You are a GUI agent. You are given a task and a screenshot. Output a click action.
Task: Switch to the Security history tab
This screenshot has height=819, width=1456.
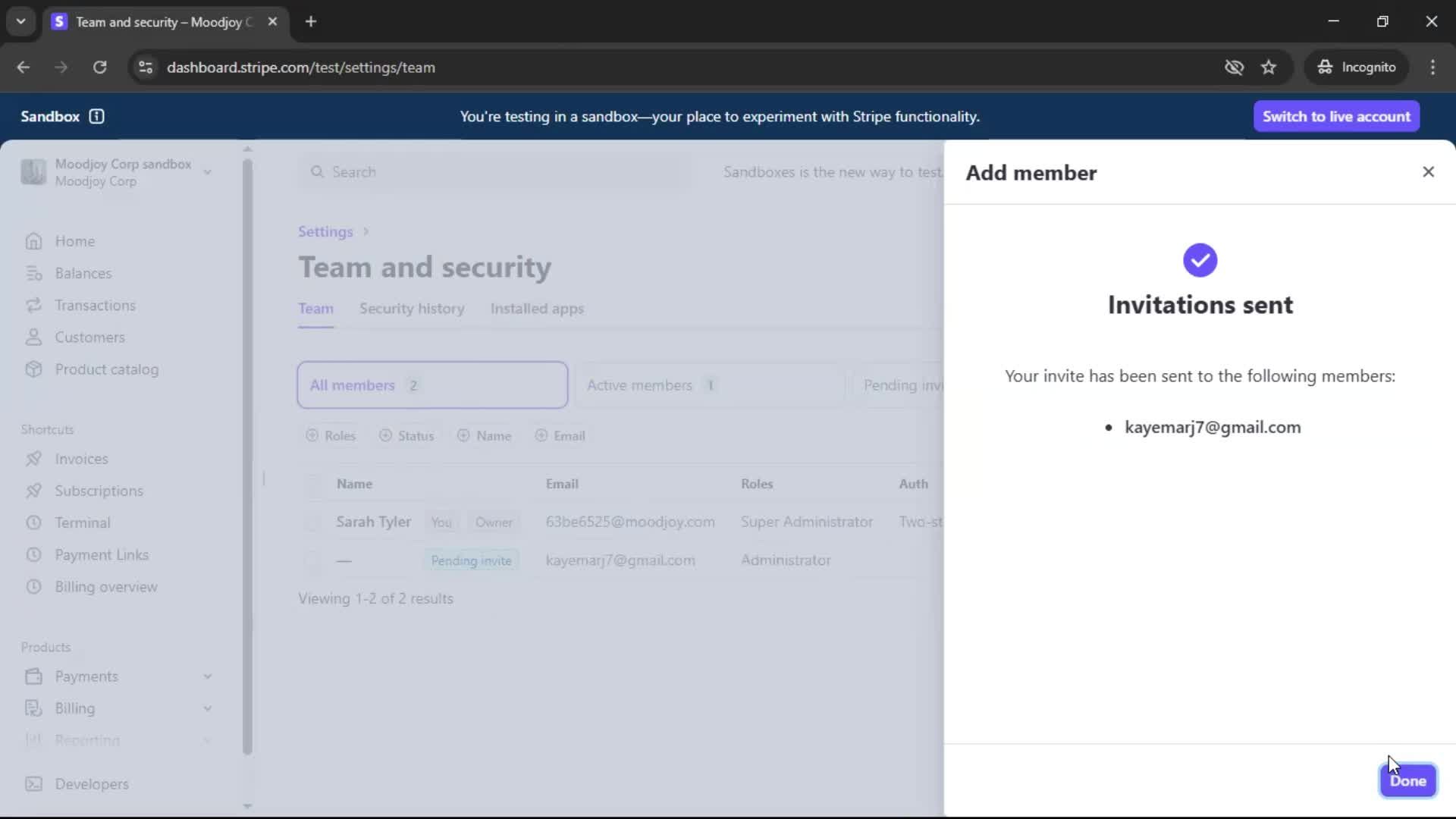pyautogui.click(x=411, y=309)
